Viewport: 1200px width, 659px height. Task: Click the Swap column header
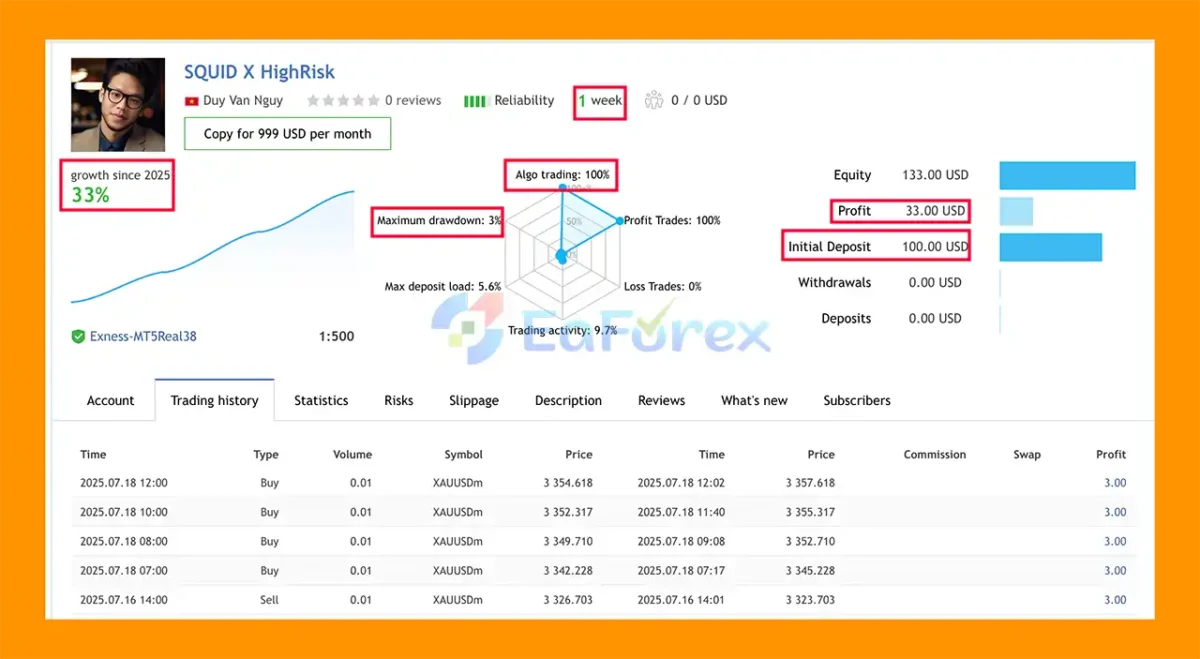[x=1027, y=454]
